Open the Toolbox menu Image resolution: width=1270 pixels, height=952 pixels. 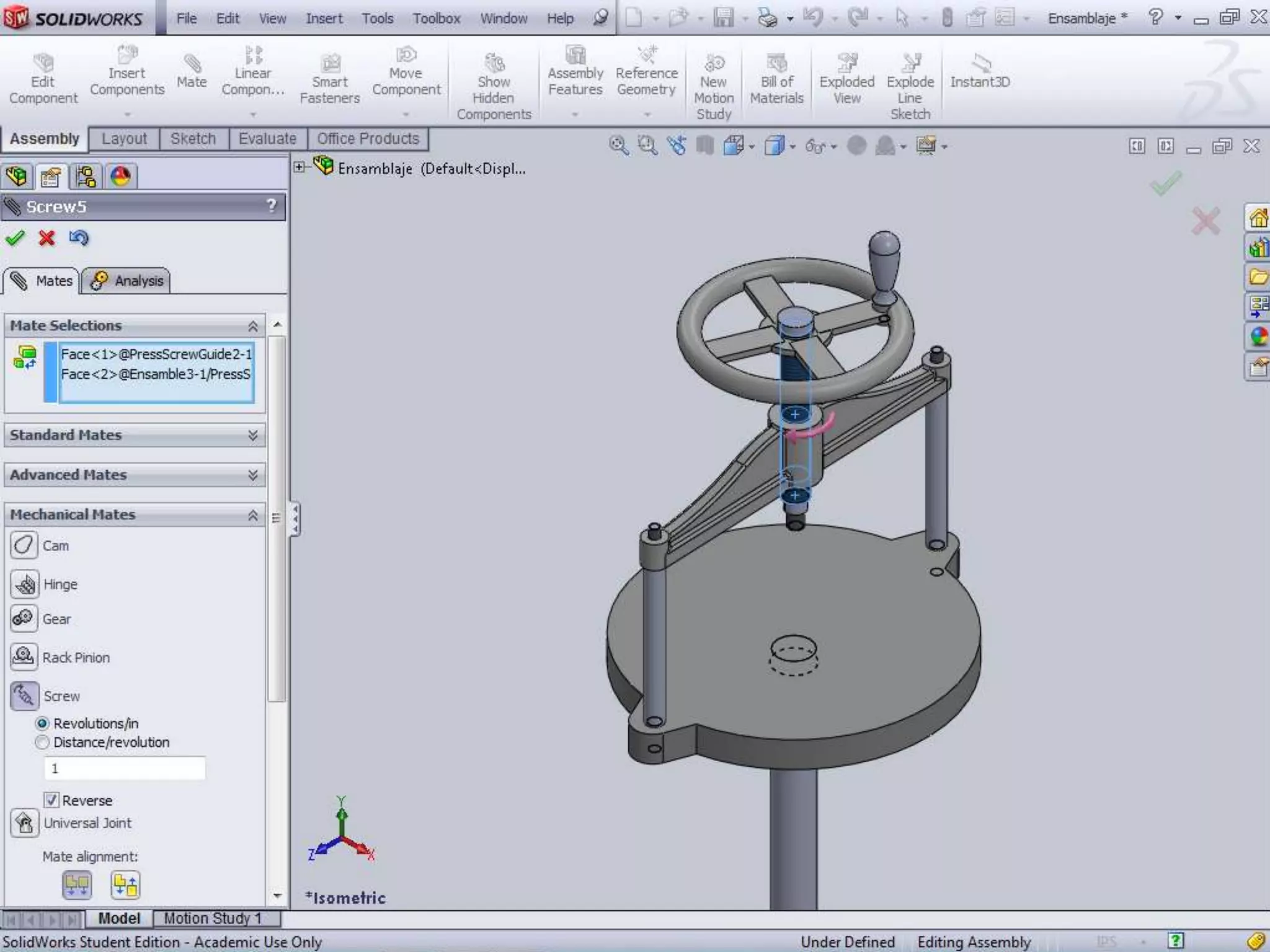click(x=436, y=19)
